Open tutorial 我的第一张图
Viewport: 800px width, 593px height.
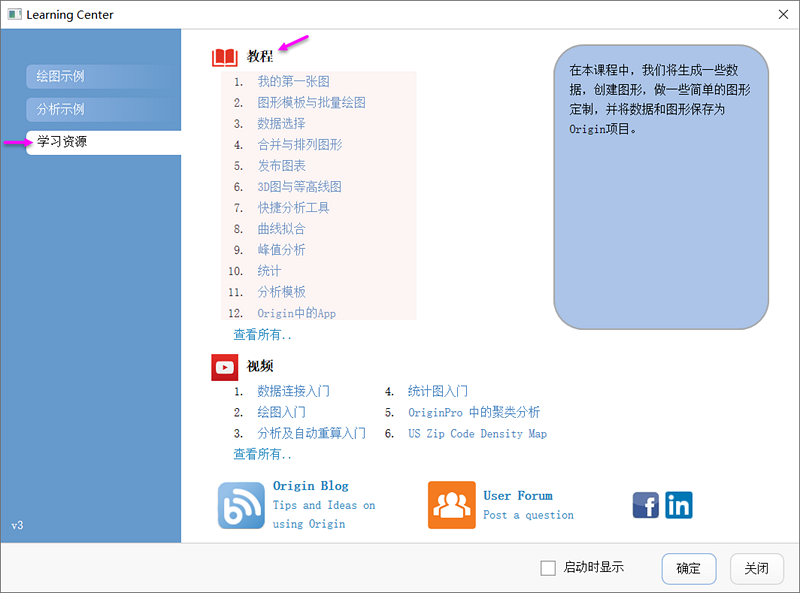click(293, 81)
